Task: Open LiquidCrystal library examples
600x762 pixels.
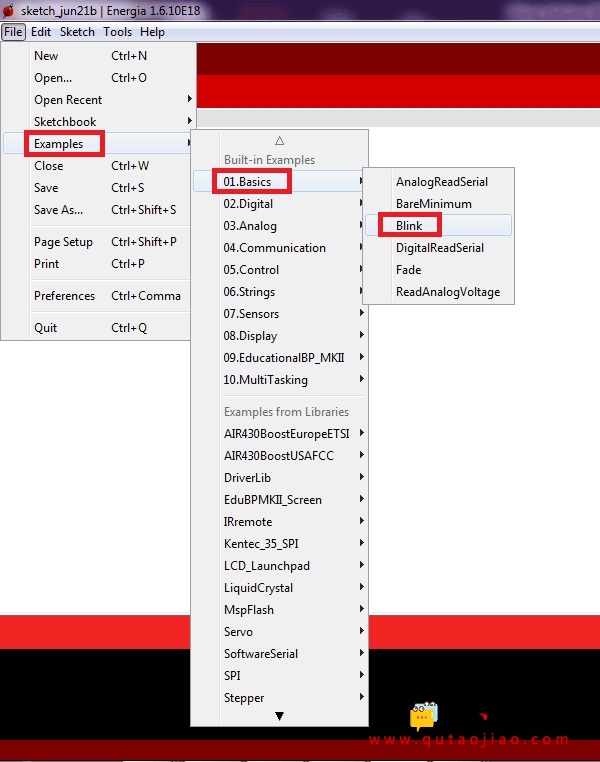Action: [279, 588]
